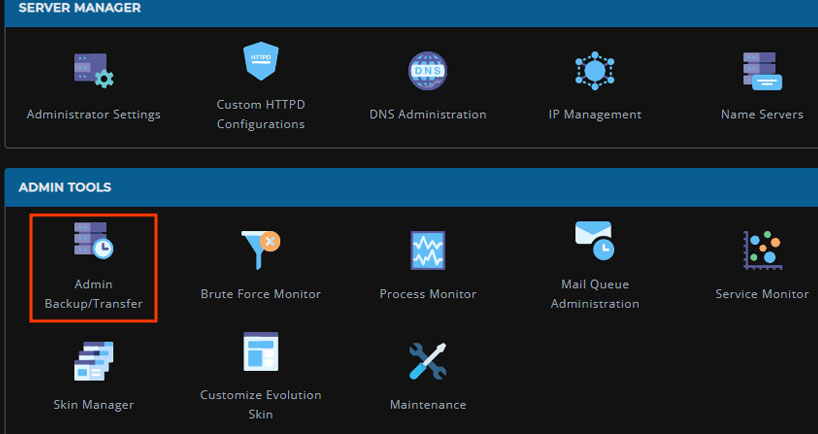The width and height of the screenshot is (818, 434).
Task: Click the Service Monitor chart icon
Action: [762, 250]
